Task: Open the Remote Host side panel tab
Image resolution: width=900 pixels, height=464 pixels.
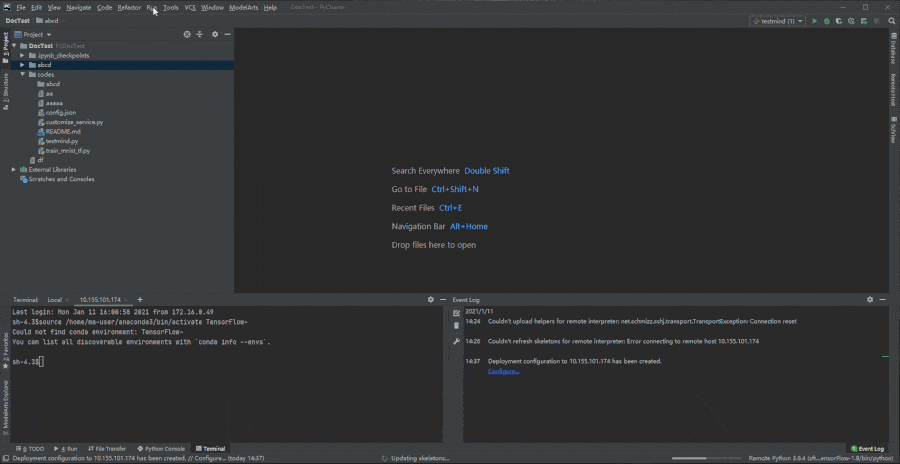Action: coord(894,90)
